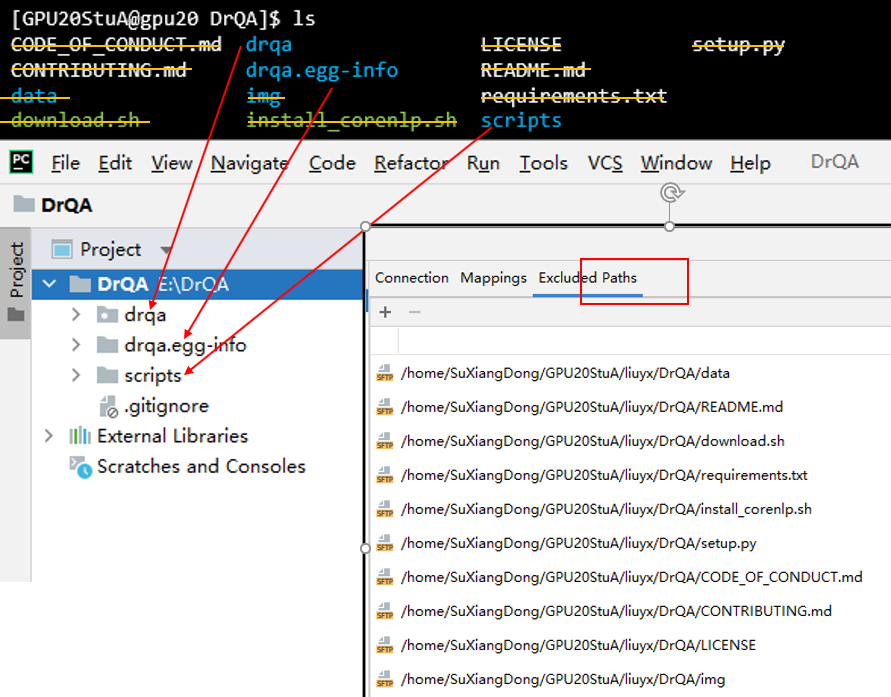Click drqa.egg-info in terminal listing

(322, 70)
